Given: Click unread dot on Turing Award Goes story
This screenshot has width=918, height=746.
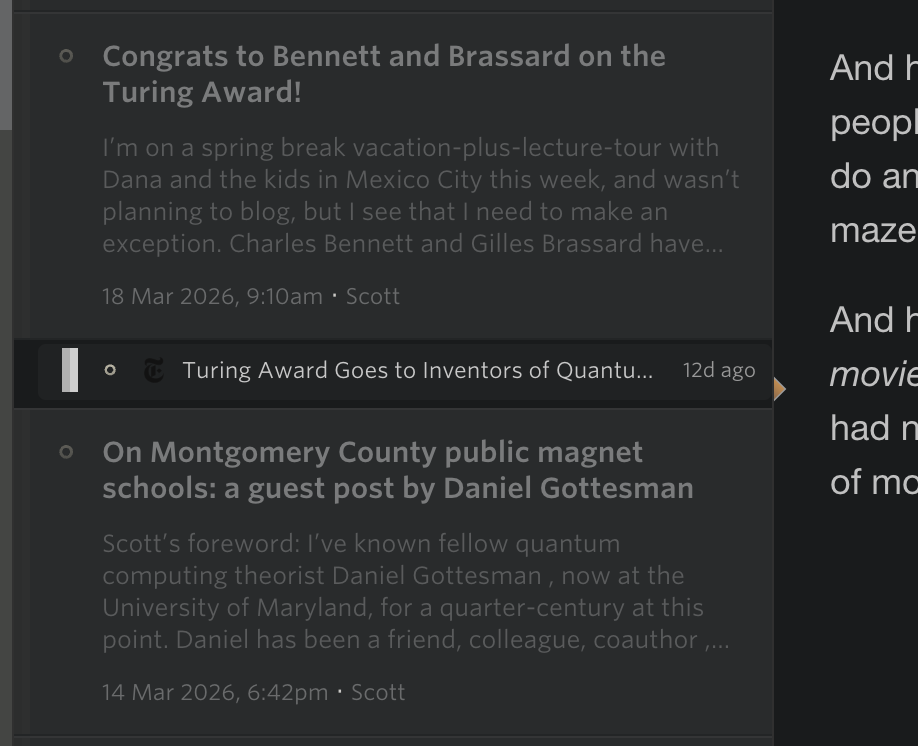Looking at the screenshot, I should tap(110, 370).
